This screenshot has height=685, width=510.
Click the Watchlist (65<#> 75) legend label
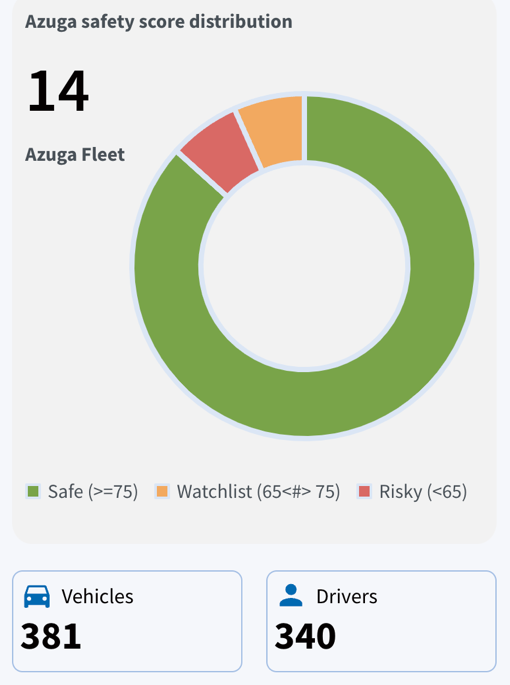258,492
